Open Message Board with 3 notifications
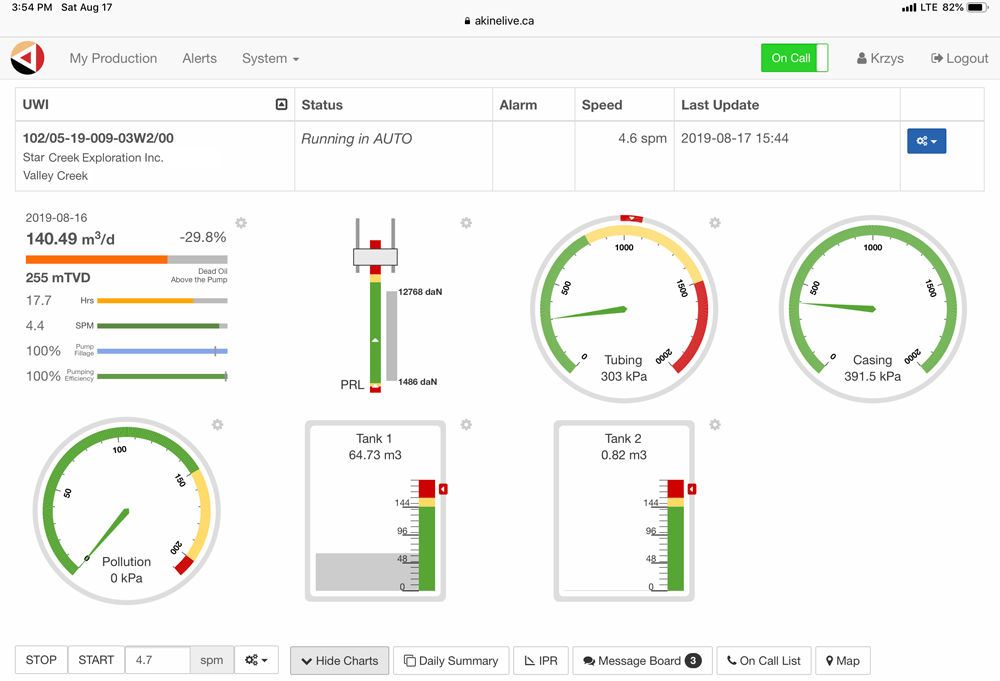 (642, 660)
